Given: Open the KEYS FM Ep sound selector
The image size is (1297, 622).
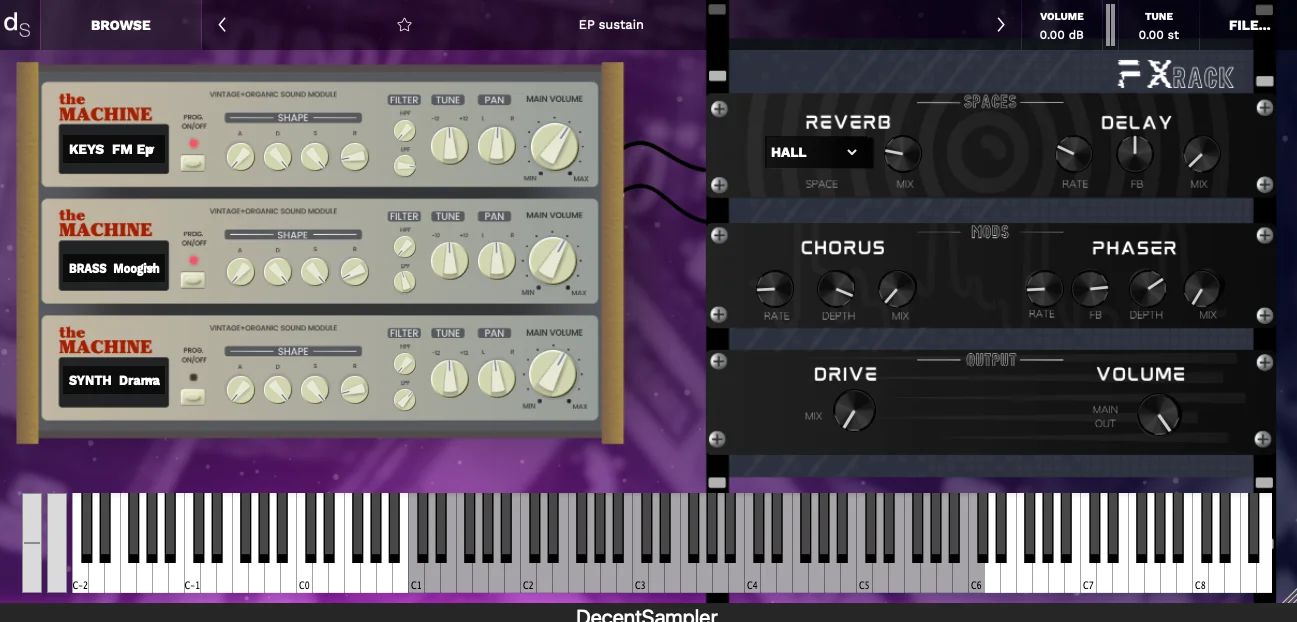Looking at the screenshot, I should pos(112,150).
